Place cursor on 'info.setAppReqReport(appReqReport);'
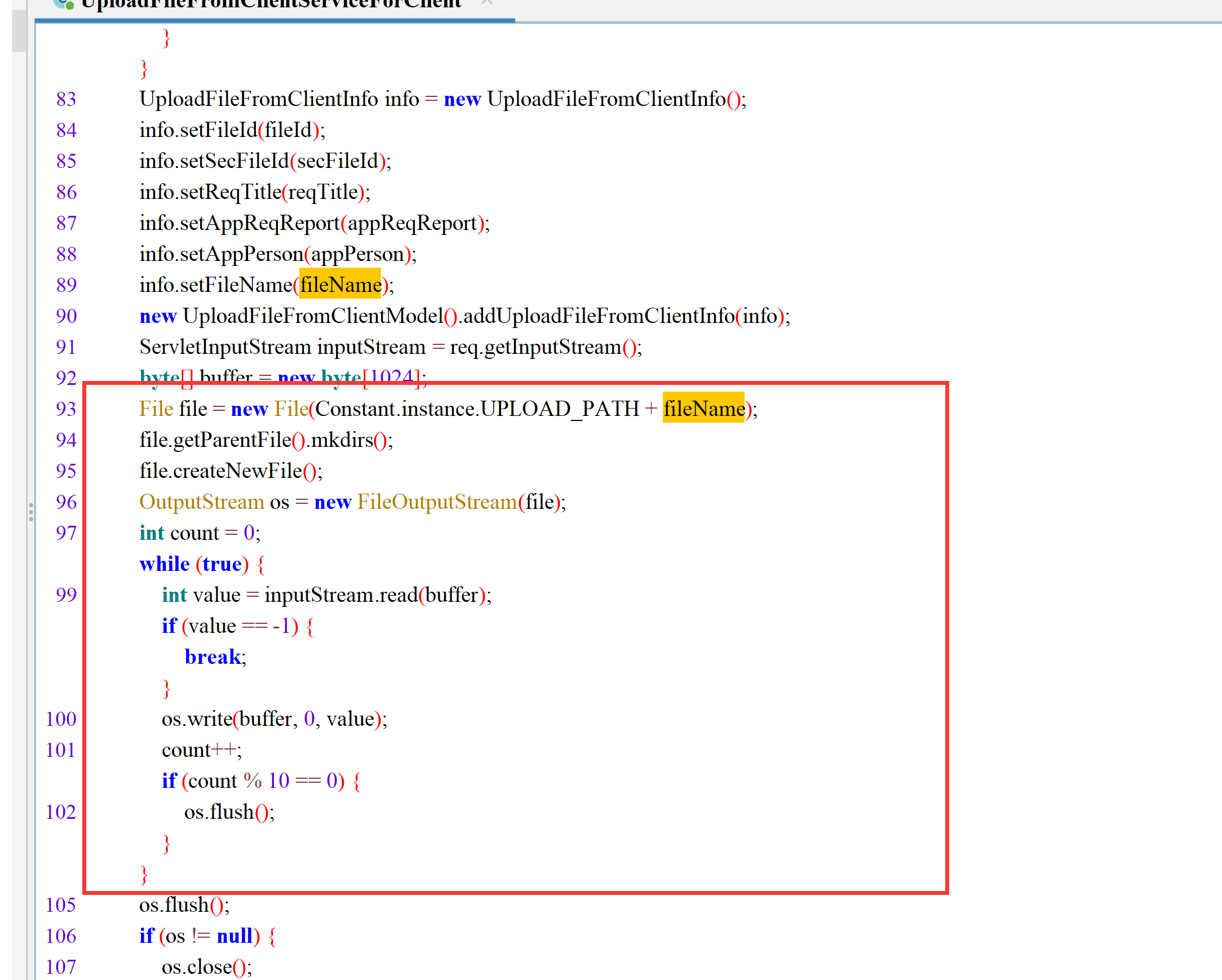 [315, 223]
